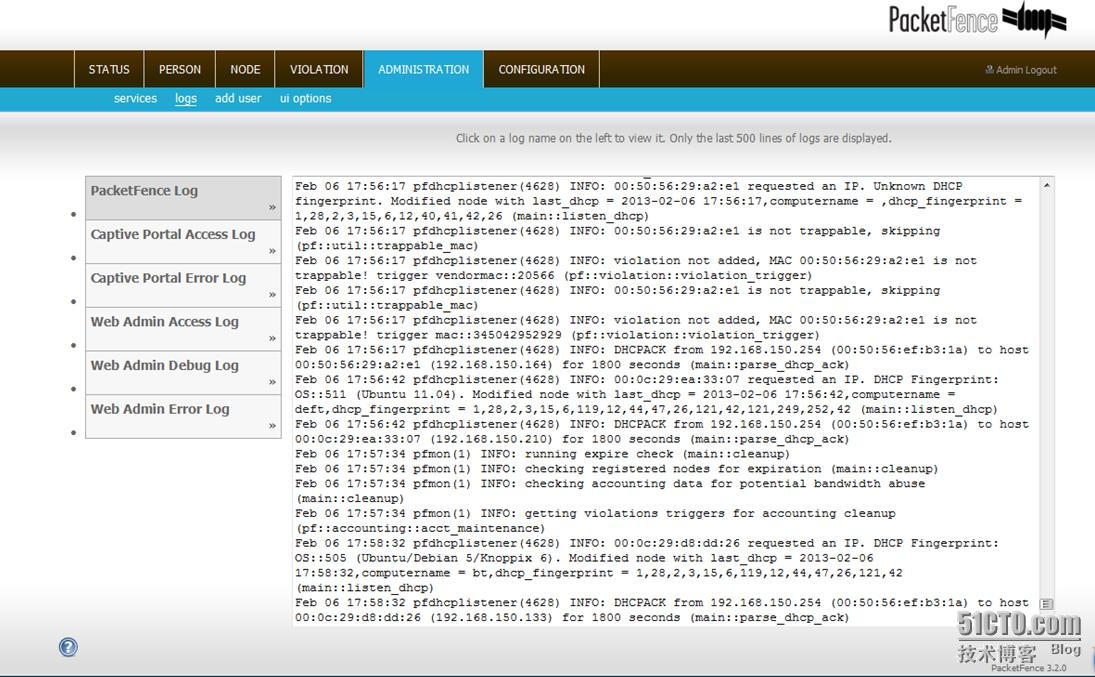Expand the PacketFence Log arrow
The height and width of the screenshot is (677, 1095).
point(272,208)
